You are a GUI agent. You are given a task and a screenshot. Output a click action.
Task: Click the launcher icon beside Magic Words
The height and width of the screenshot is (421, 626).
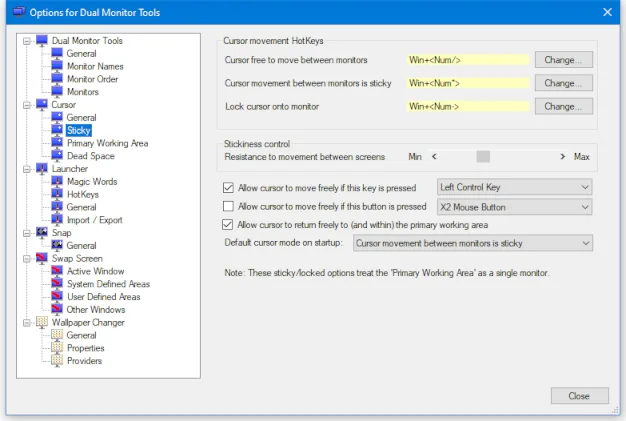tap(57, 181)
